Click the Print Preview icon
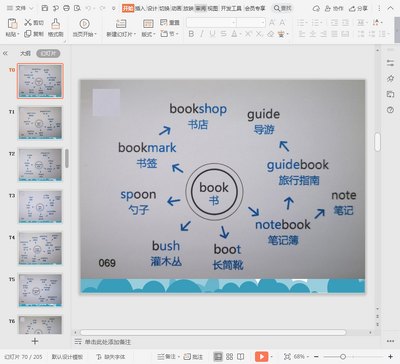This screenshot has height=364, width=400. point(78,8)
